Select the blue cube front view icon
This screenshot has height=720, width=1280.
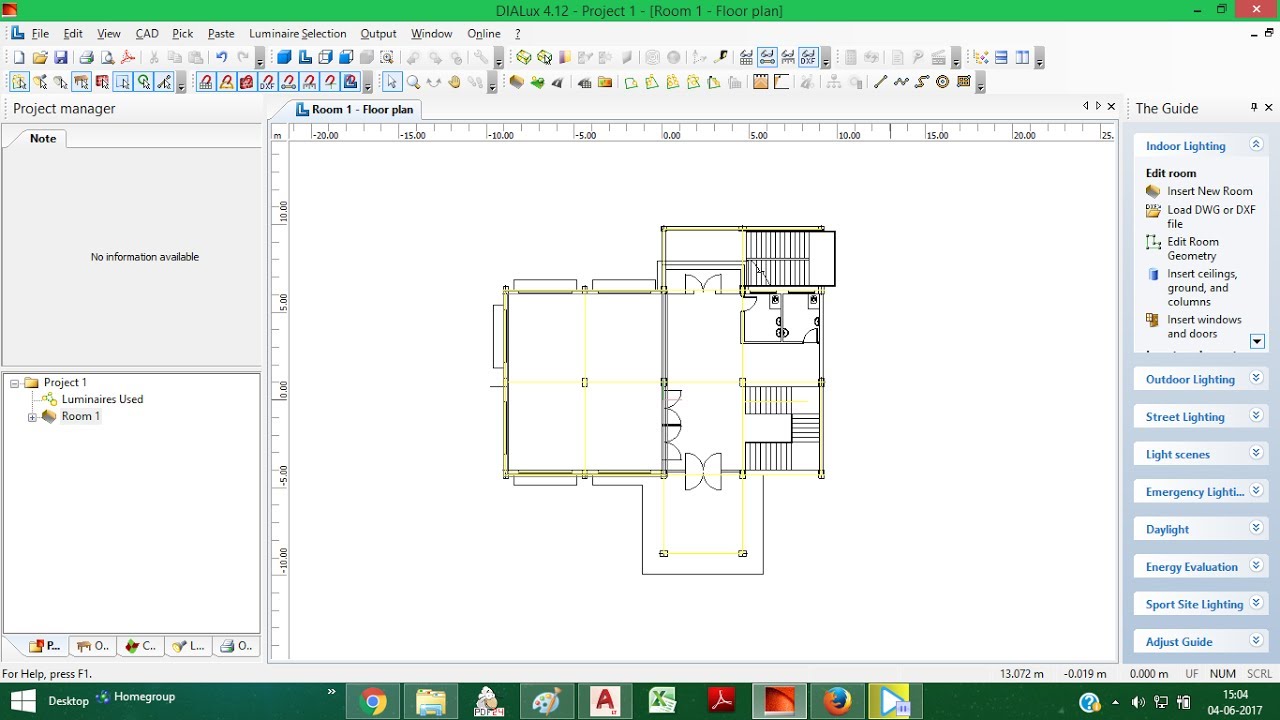tap(346, 58)
